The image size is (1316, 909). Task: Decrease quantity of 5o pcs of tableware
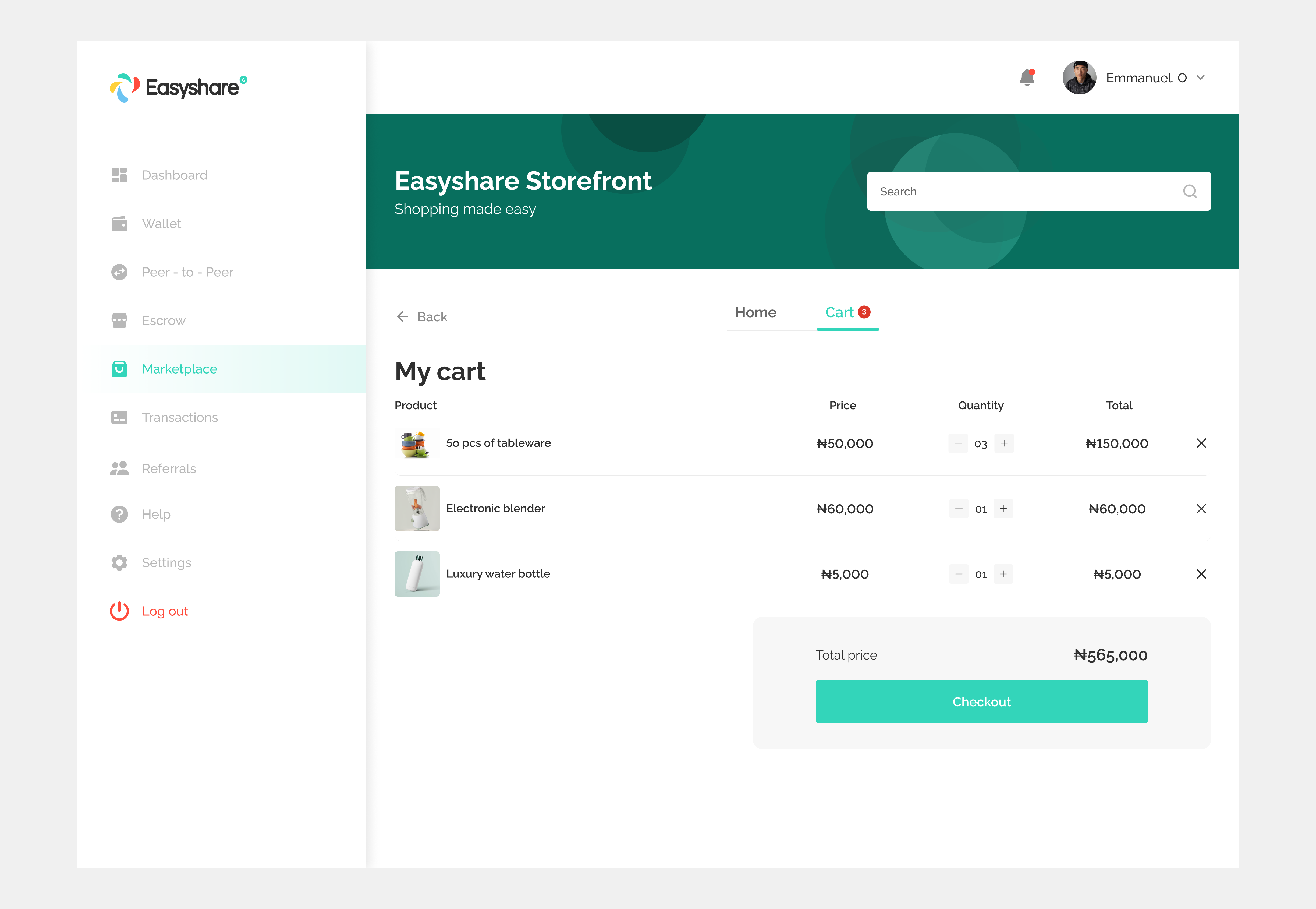[x=958, y=443]
